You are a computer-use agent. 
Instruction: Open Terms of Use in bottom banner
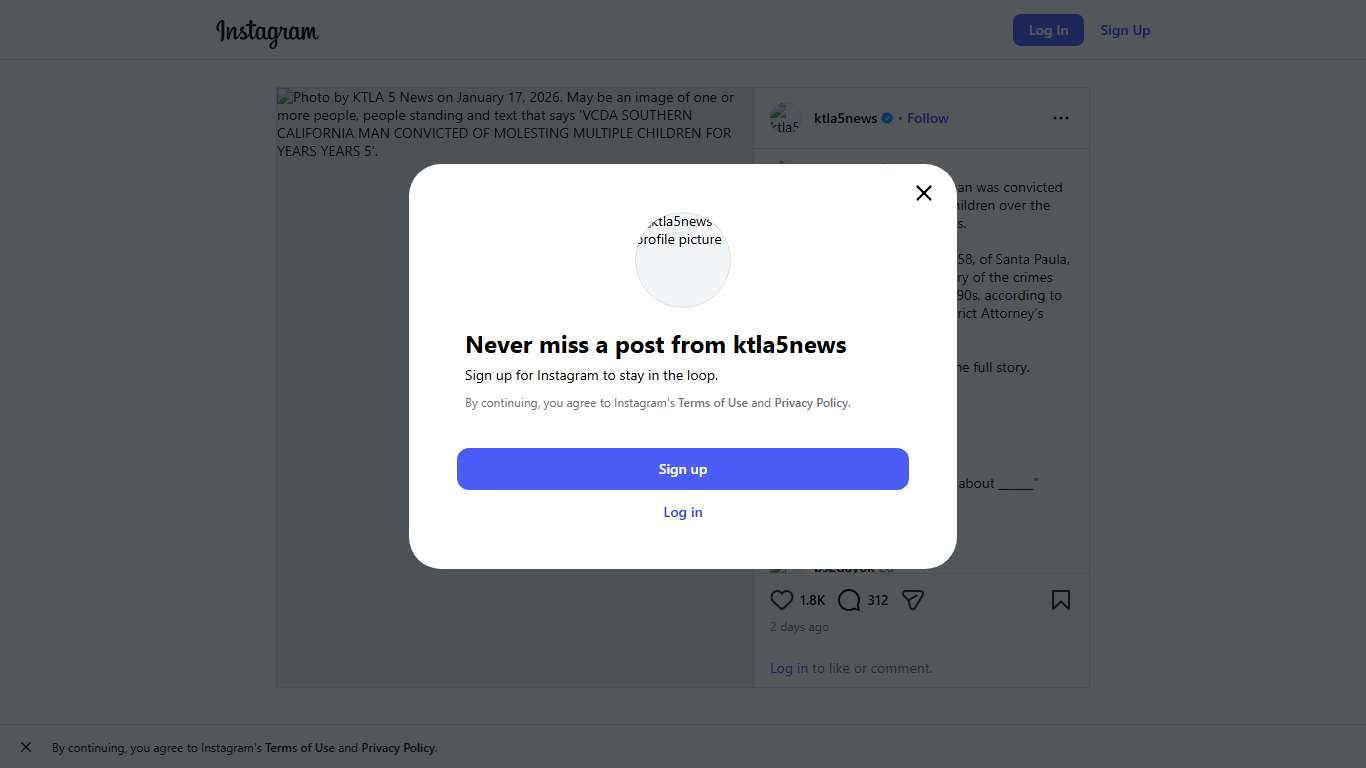click(299, 748)
